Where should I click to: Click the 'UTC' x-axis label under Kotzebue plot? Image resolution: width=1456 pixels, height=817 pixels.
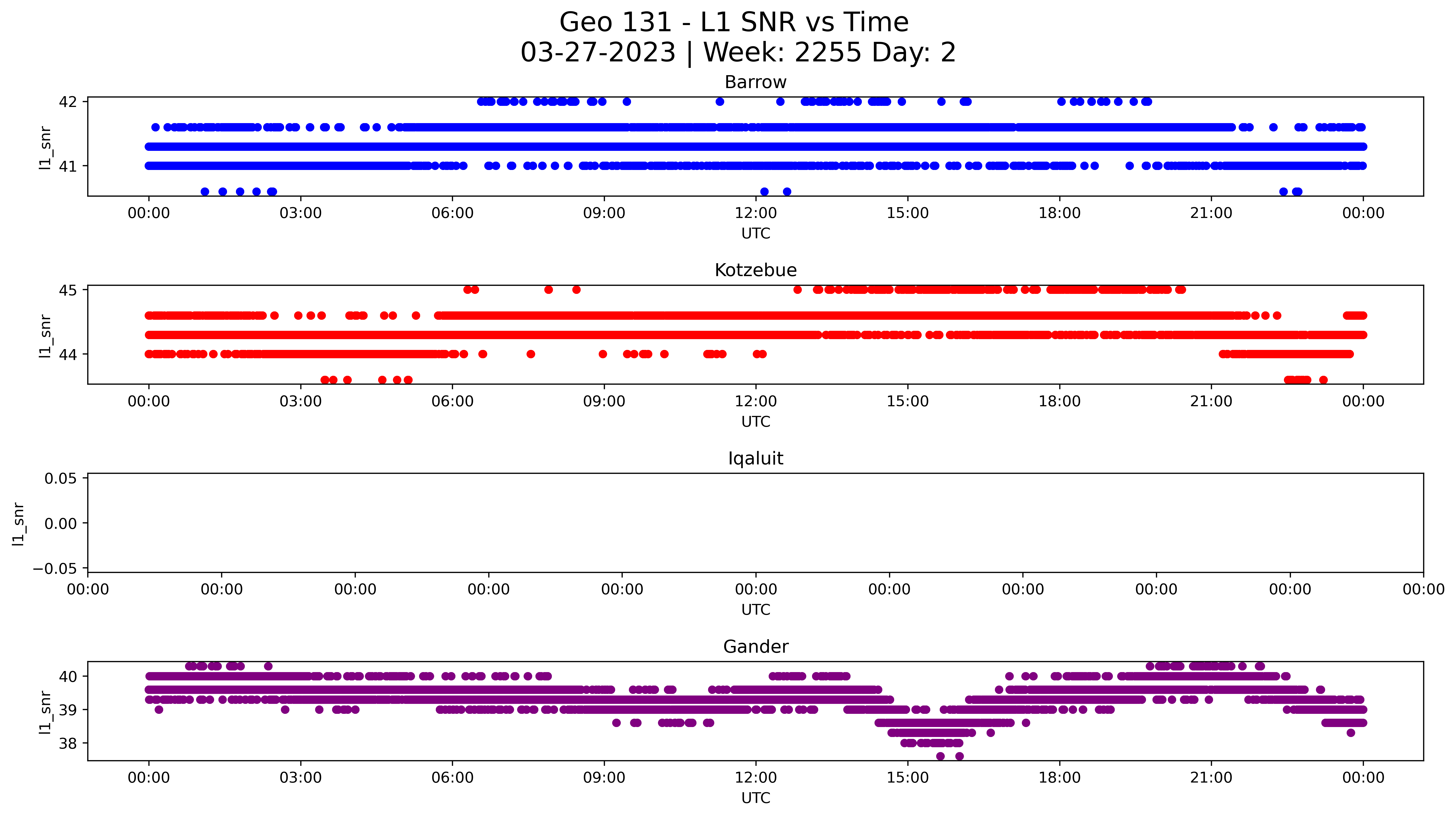(x=756, y=422)
